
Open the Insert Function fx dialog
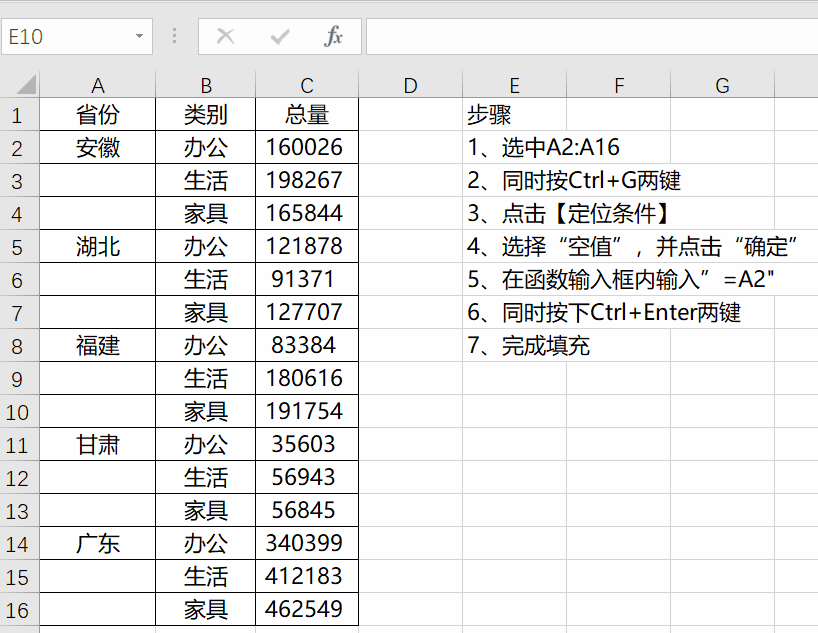tap(334, 37)
